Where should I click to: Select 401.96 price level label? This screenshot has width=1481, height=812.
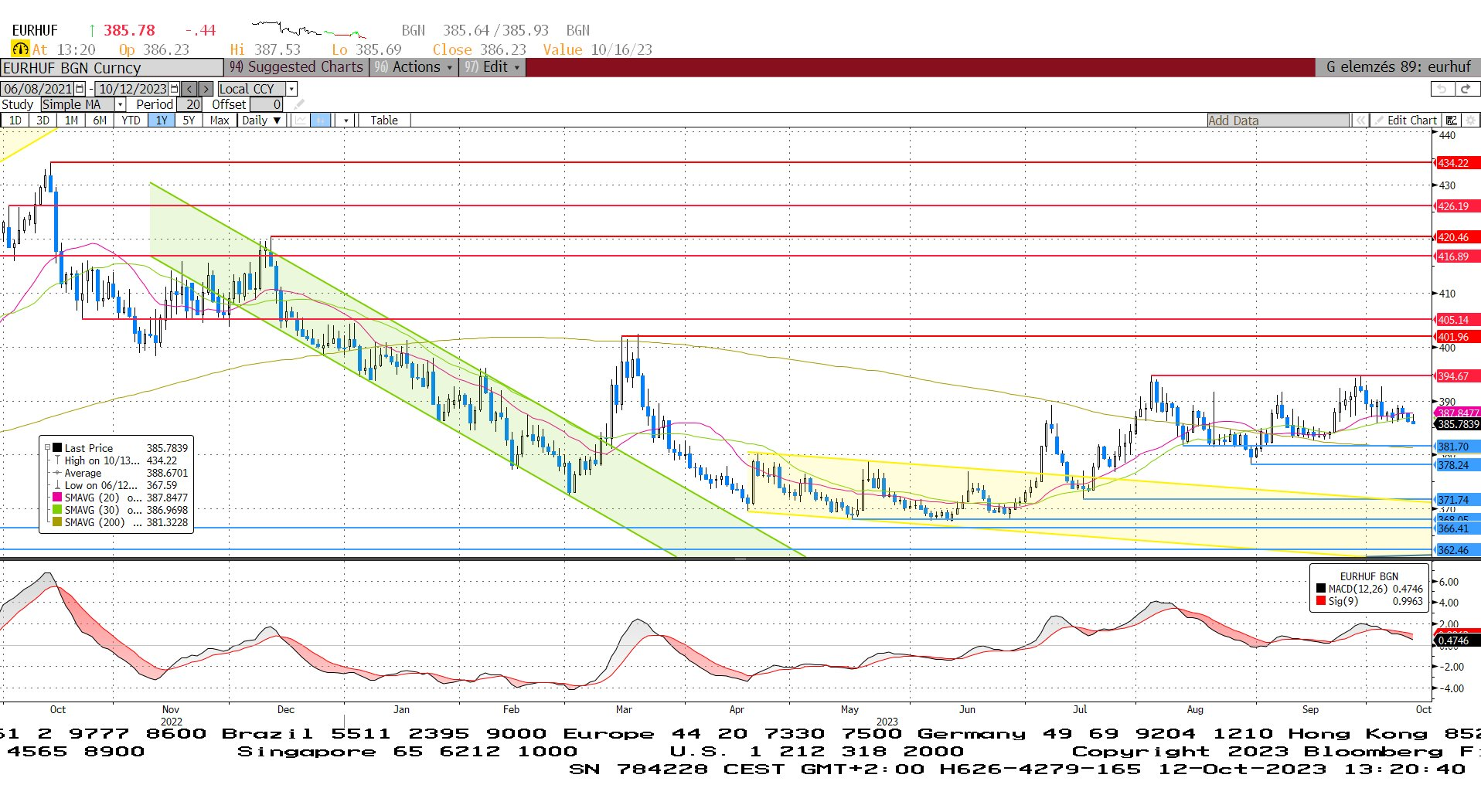point(1457,337)
